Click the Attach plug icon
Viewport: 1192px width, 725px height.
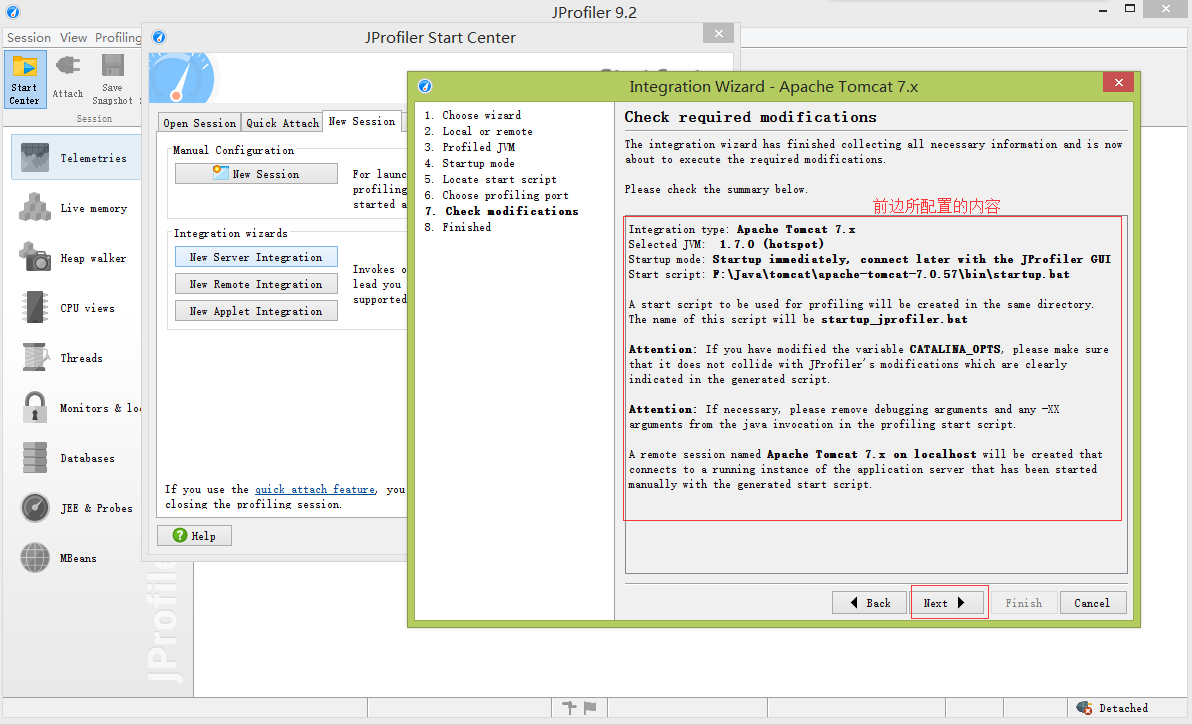(68, 66)
